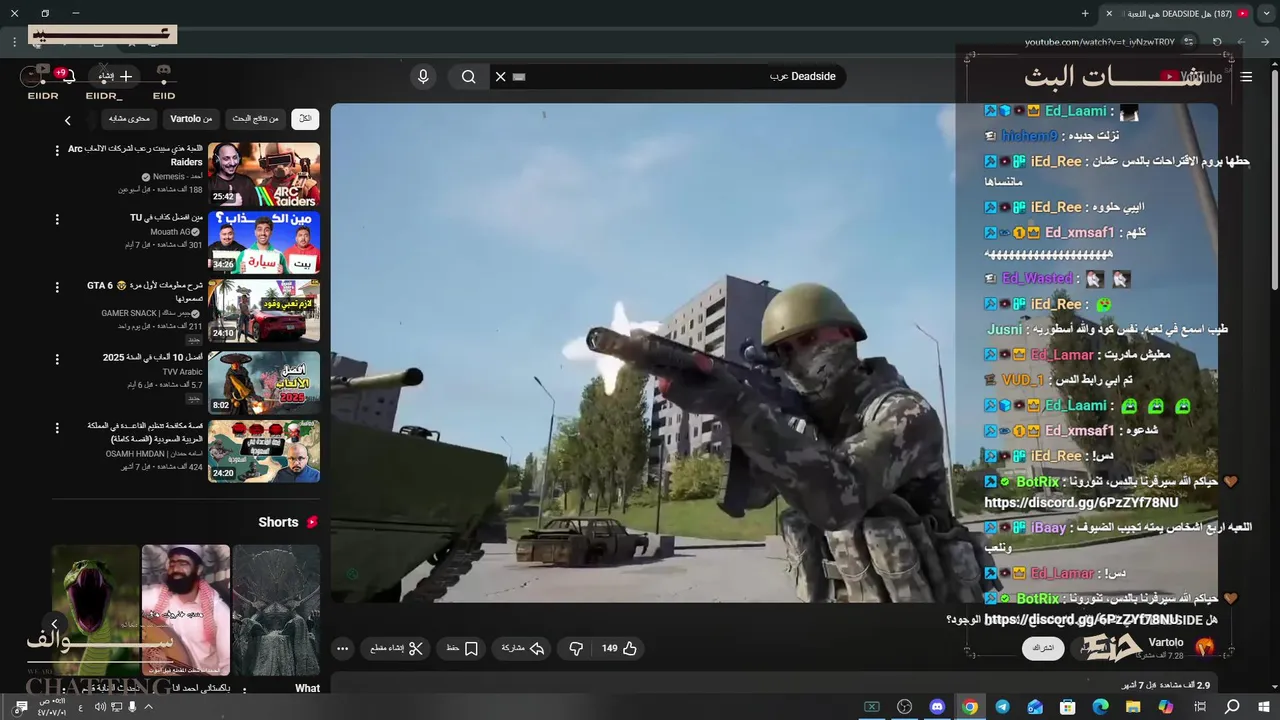
Task: Open options for TVV Arabic 2025 video
Action: (57, 358)
